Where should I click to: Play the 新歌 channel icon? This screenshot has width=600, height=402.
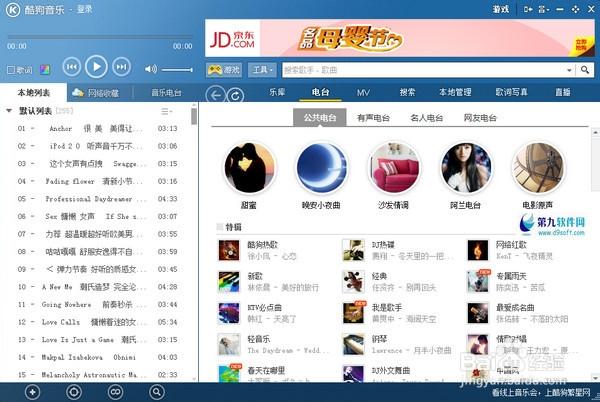pos(229,282)
